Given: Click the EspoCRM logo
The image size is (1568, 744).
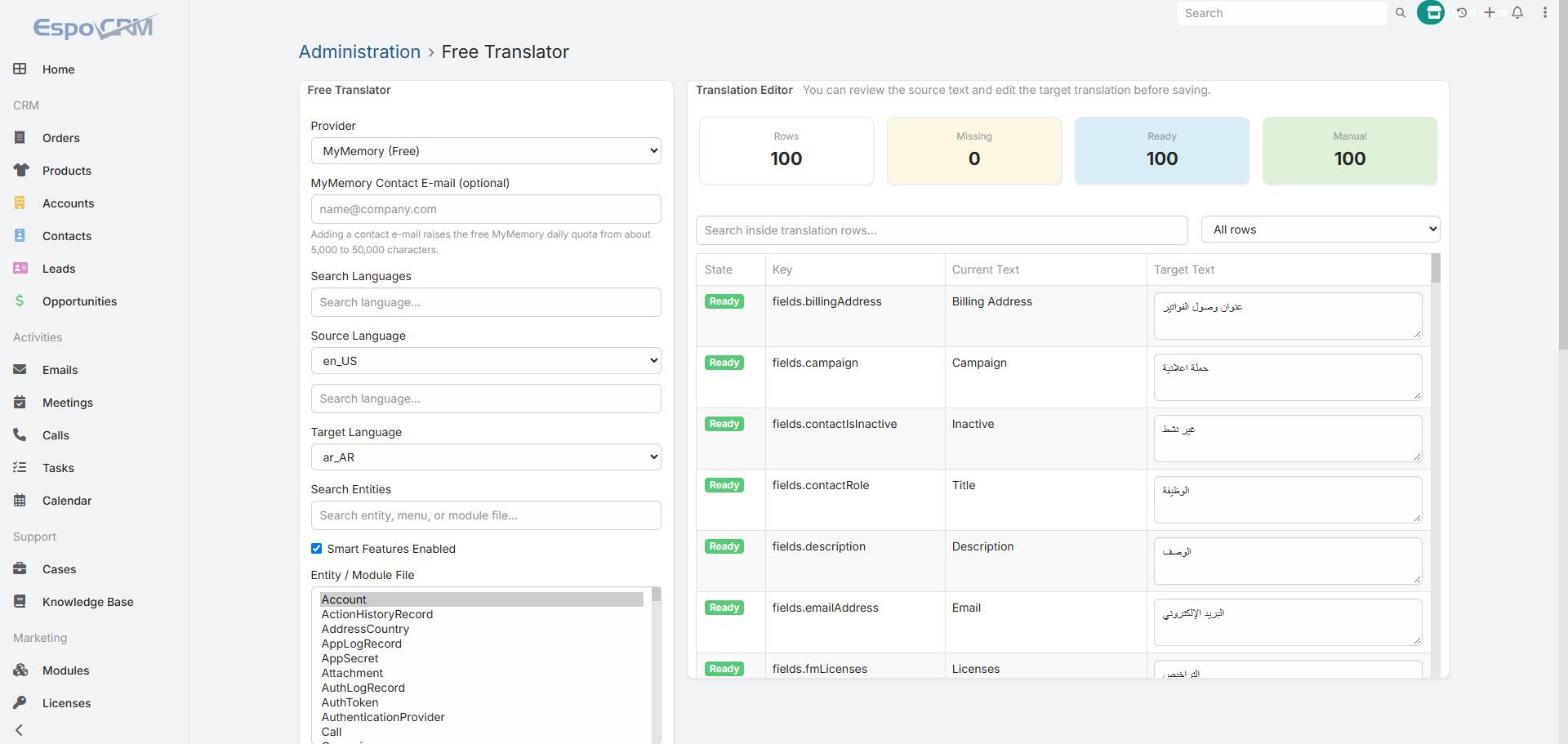Looking at the screenshot, I should 94,27.
